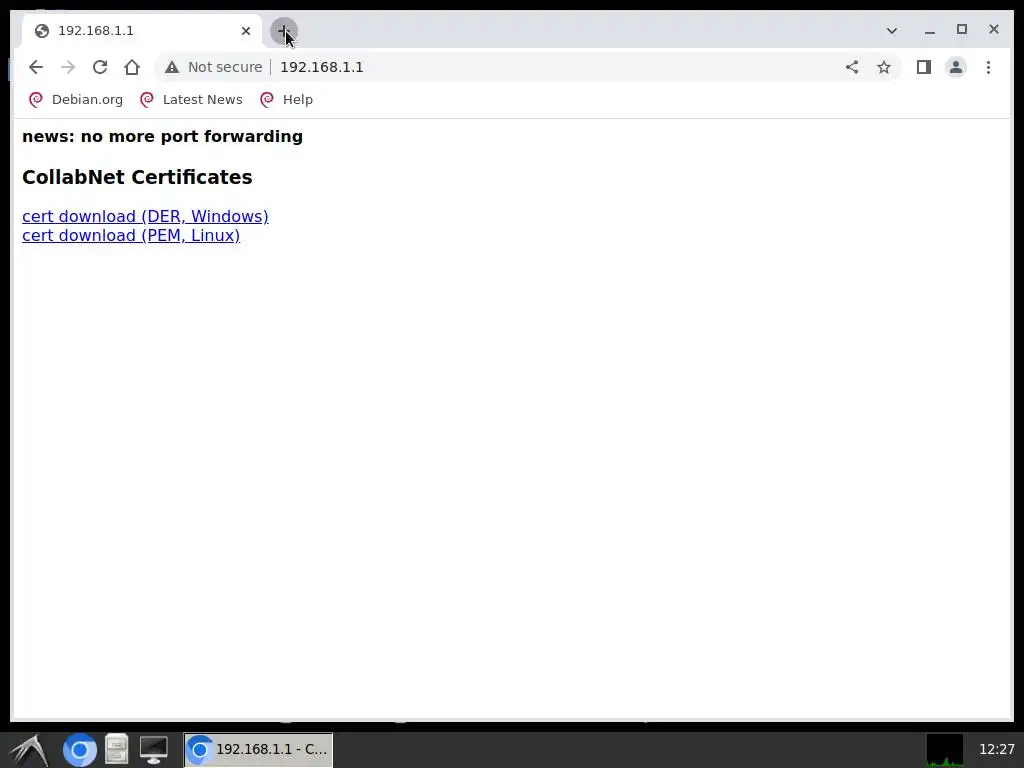The image size is (1024, 768).
Task: Open the Latest News bookmark
Action: (x=191, y=100)
